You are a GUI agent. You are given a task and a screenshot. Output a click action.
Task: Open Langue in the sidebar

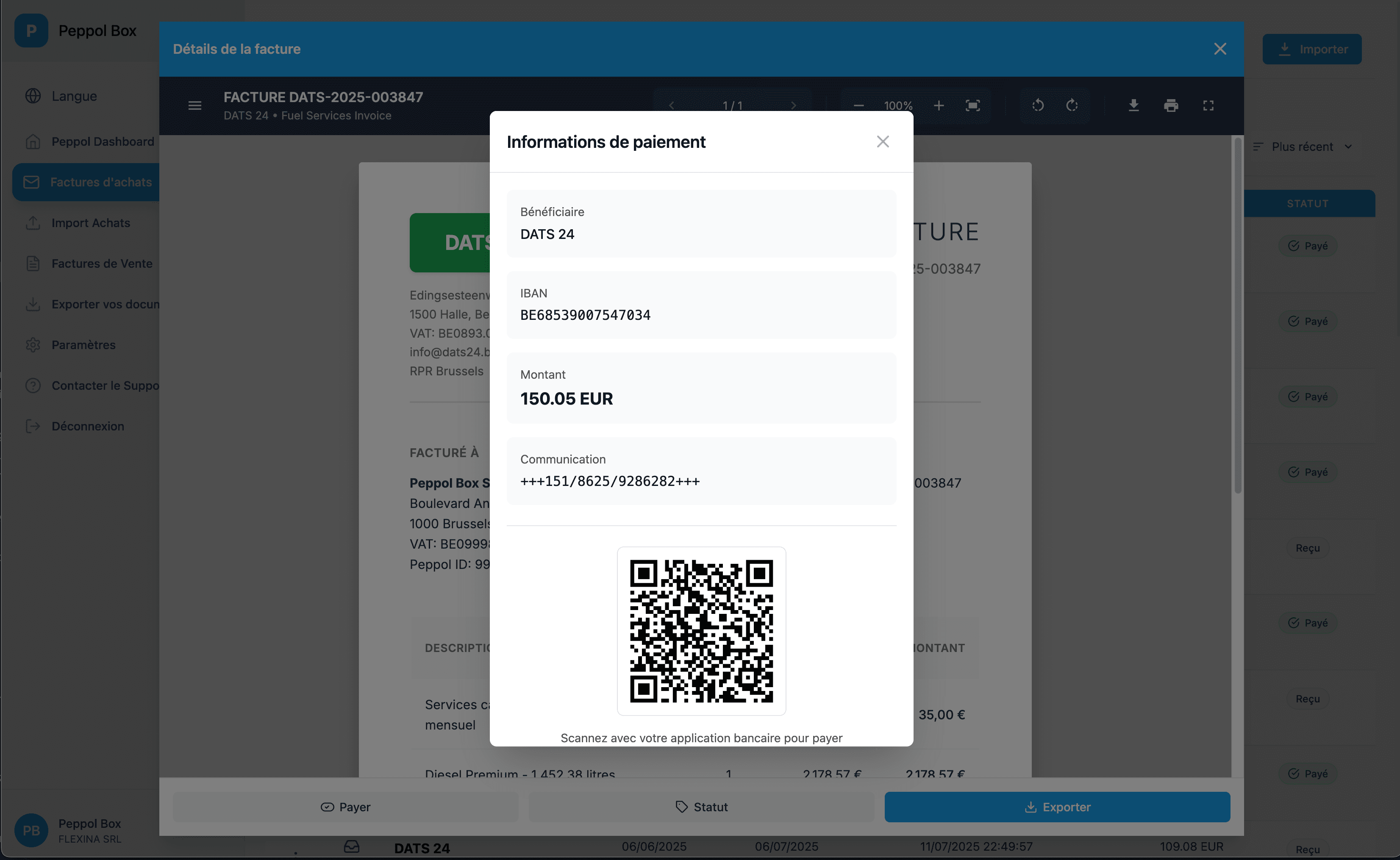tap(74, 96)
